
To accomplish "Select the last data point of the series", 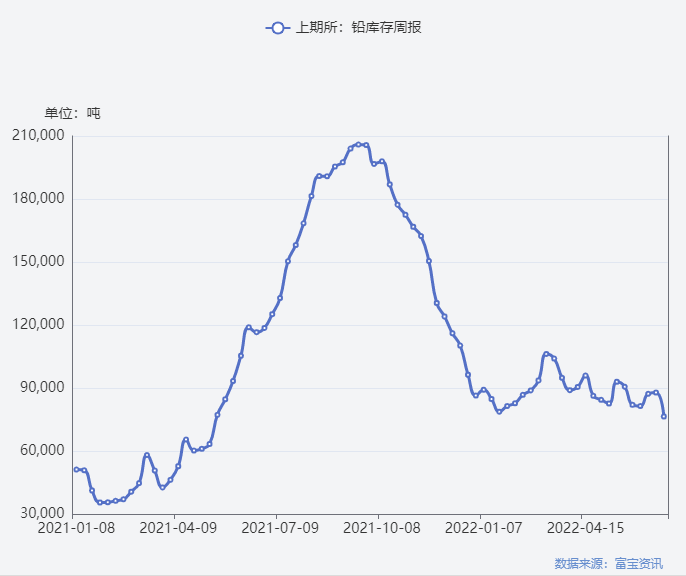I will coord(664,416).
